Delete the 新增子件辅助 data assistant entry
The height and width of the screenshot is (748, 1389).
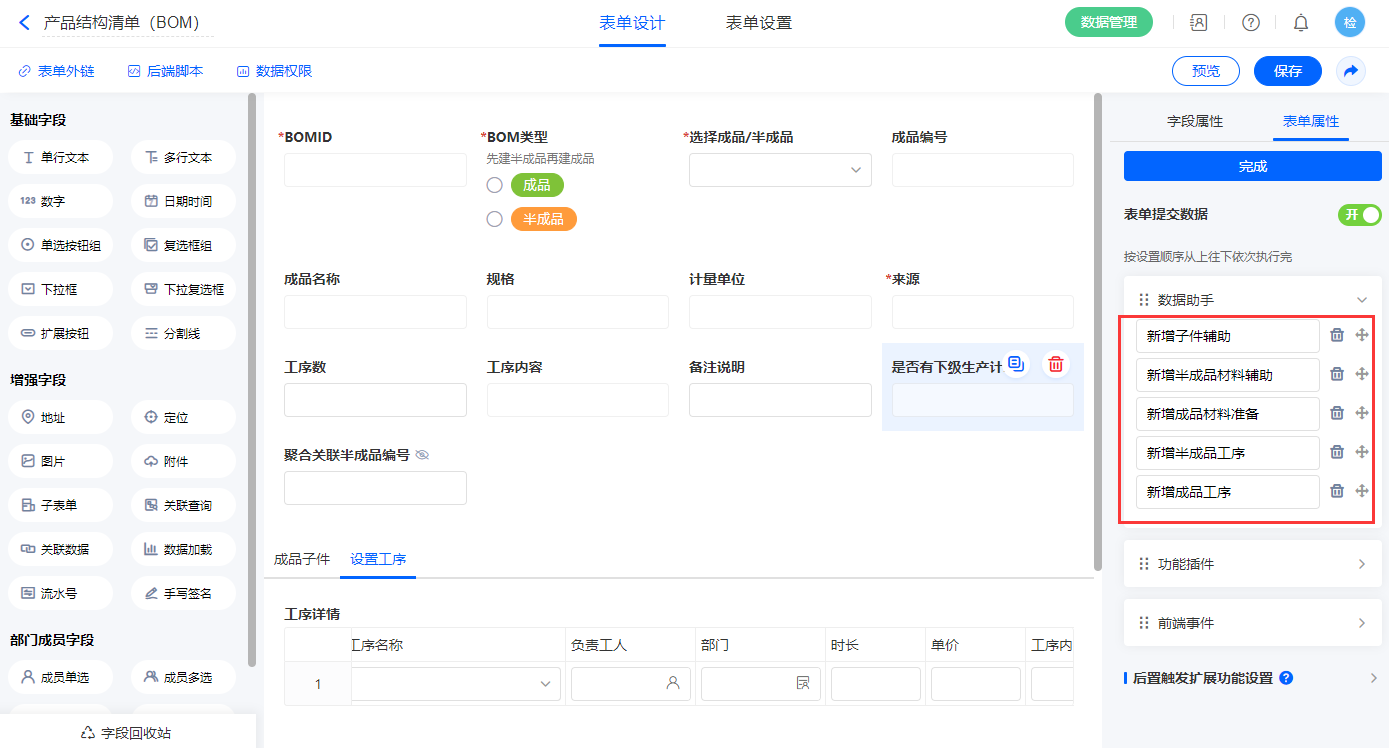pyautogui.click(x=1337, y=335)
